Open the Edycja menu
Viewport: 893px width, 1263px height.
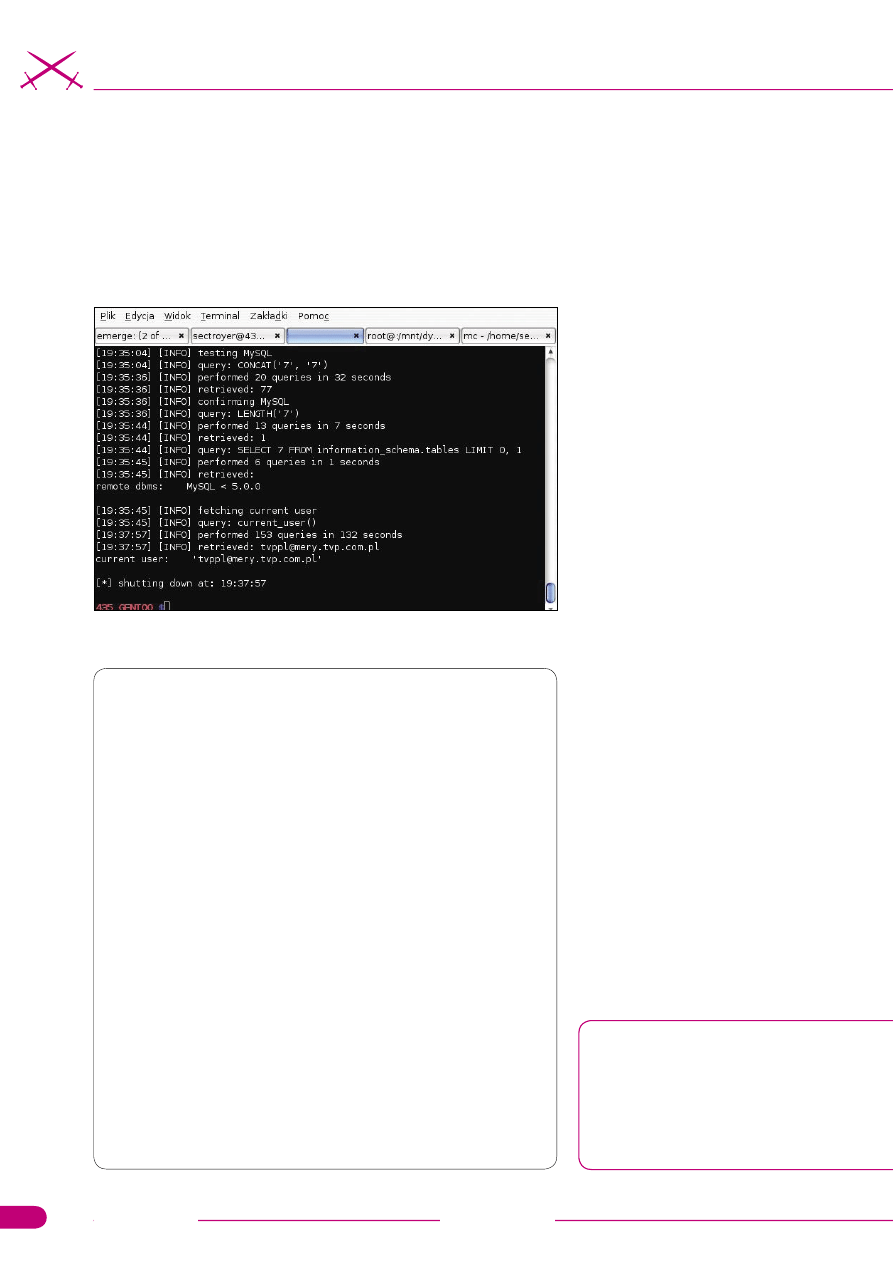click(140, 316)
